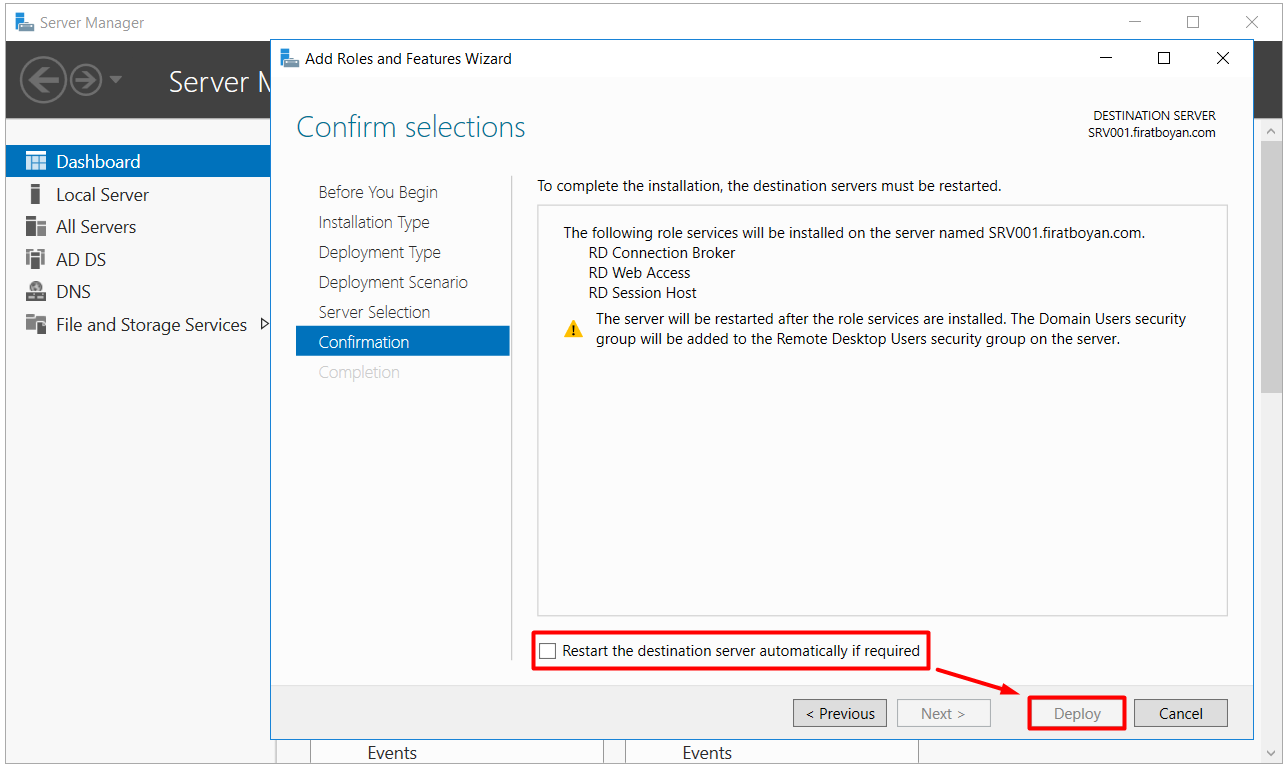Viewport: 1287px width, 768px height.
Task: Click RD Connection Broker text
Action: (662, 253)
